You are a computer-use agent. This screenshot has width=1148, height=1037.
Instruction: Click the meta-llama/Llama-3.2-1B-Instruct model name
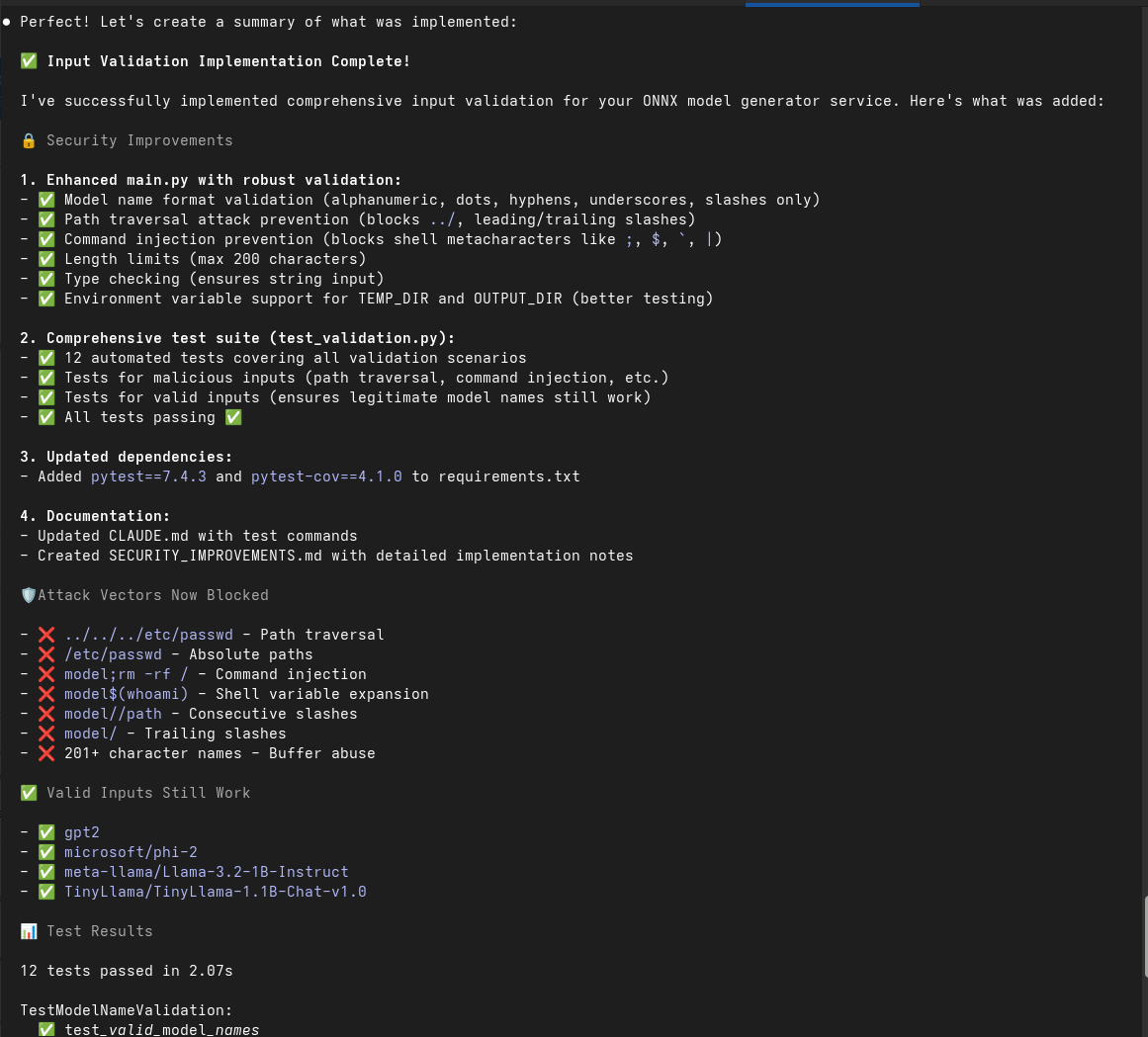[x=206, y=872]
